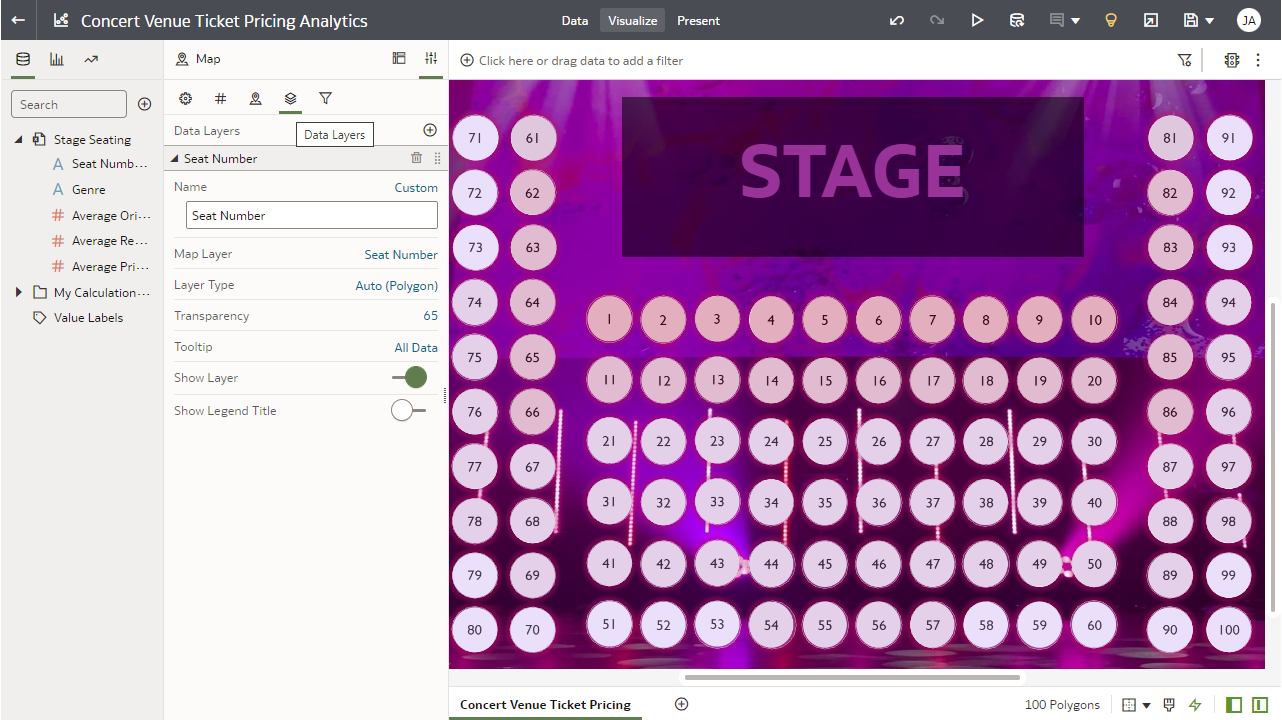Viewport: 1282px width, 720px height.
Task: Click the hashtag (Values) properties icon
Action: click(220, 99)
